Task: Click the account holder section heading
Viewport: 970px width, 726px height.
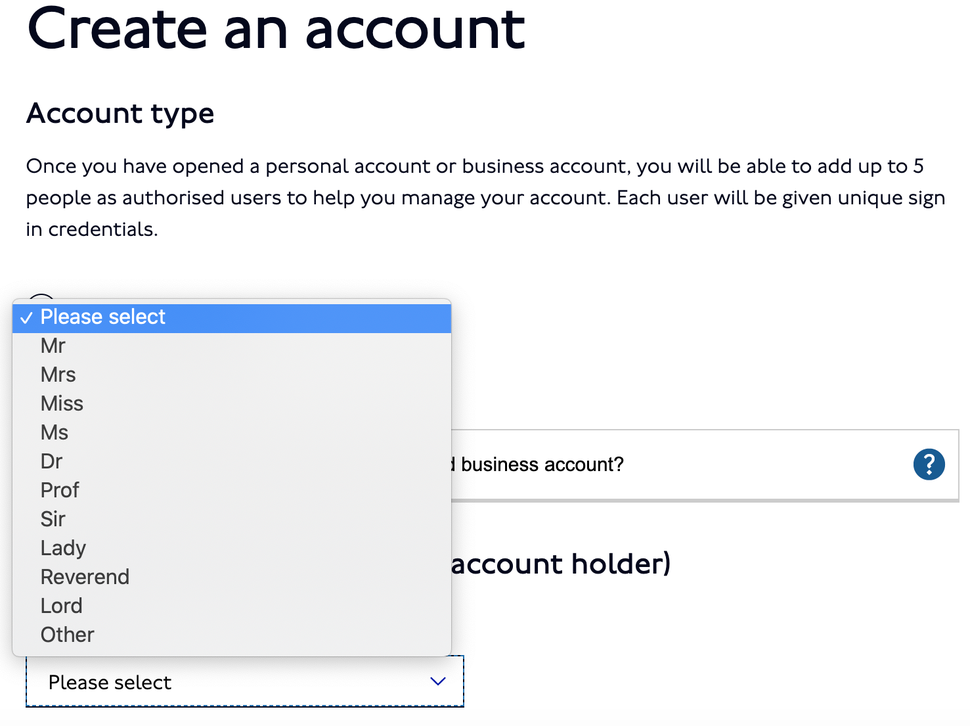Action: pyautogui.click(x=560, y=564)
